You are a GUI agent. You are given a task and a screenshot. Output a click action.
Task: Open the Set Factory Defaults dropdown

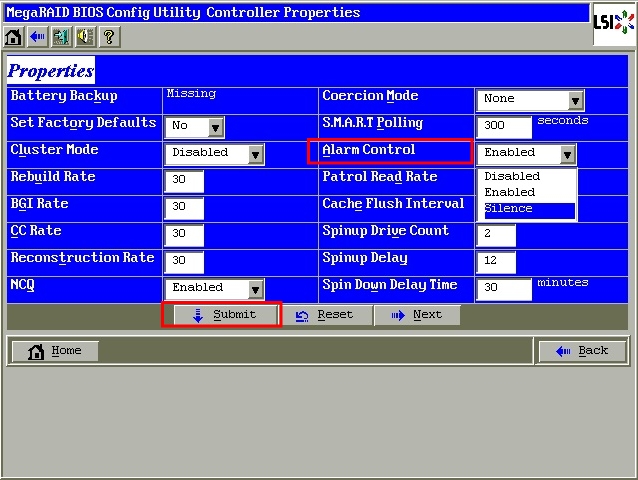point(215,127)
